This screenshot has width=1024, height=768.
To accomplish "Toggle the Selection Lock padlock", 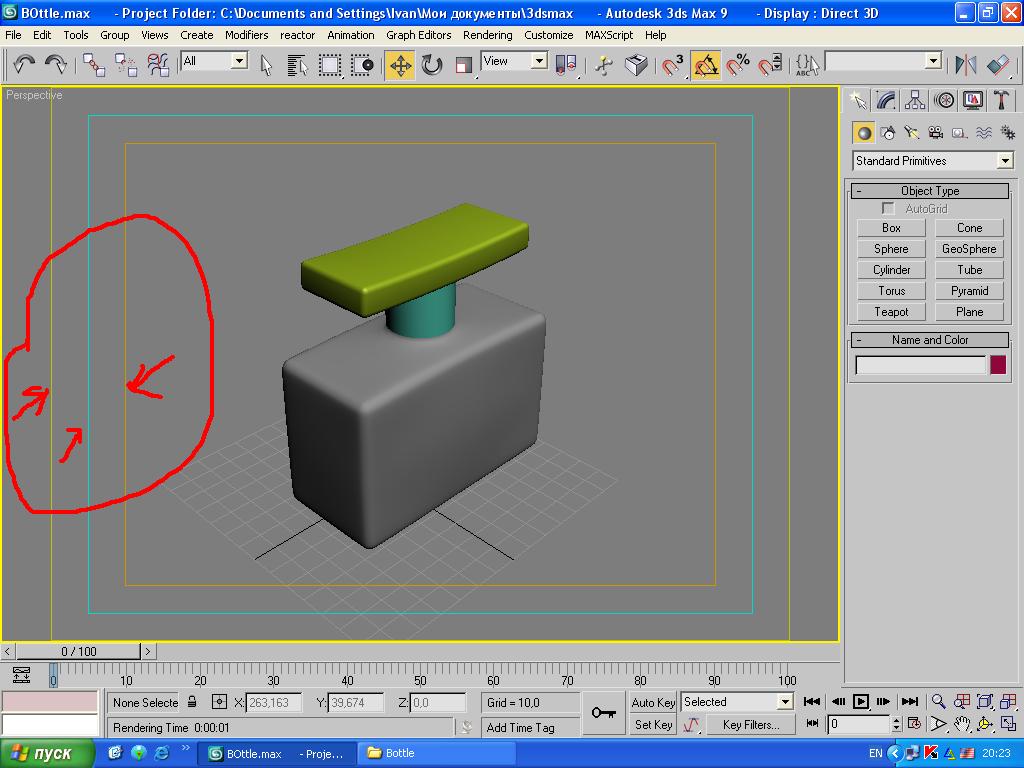I will coord(192,702).
